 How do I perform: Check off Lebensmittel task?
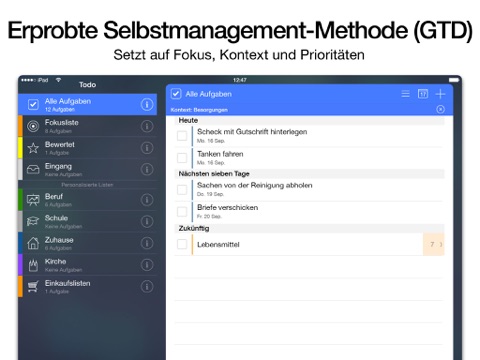click(x=182, y=244)
